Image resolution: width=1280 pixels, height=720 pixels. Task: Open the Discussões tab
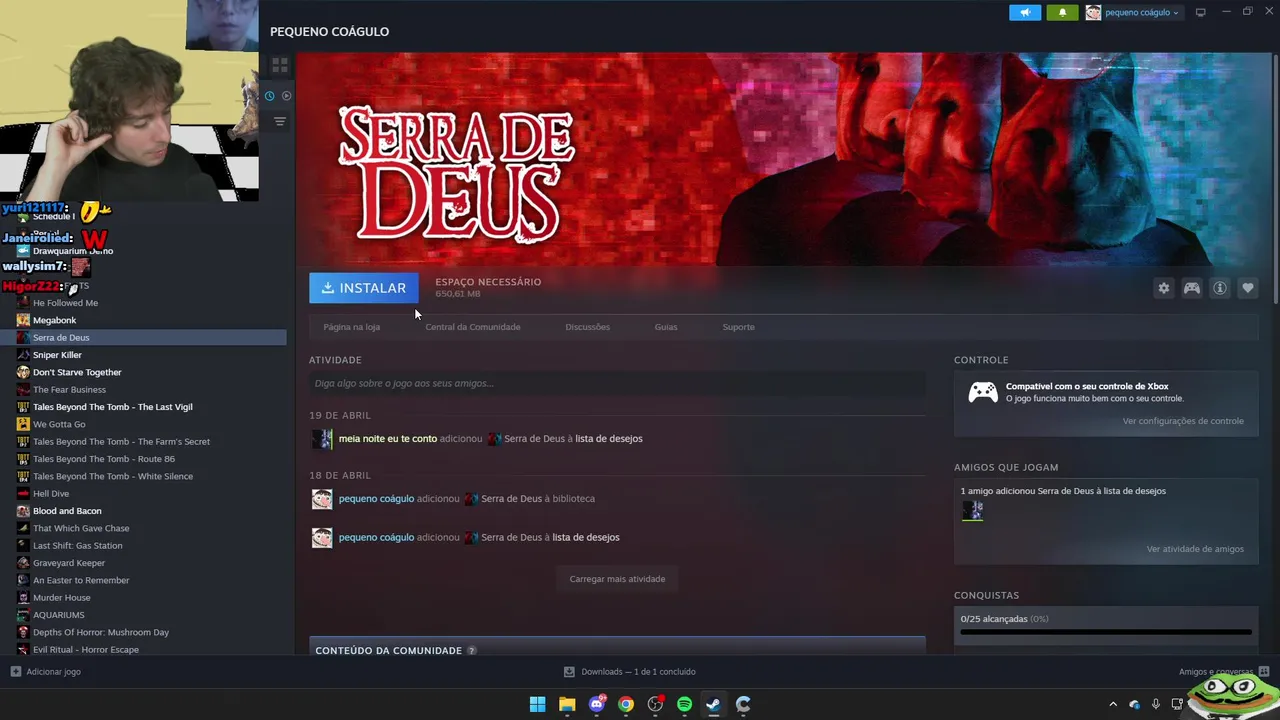point(587,327)
